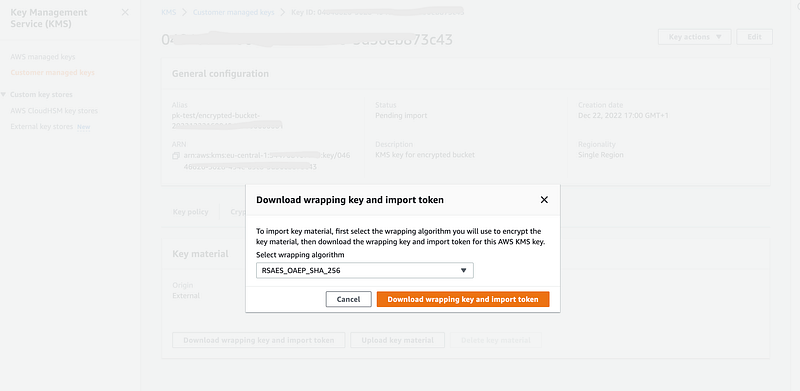Viewport: 800px width, 391px height.
Task: Open the Key actions dropdown menu
Action: tap(694, 37)
